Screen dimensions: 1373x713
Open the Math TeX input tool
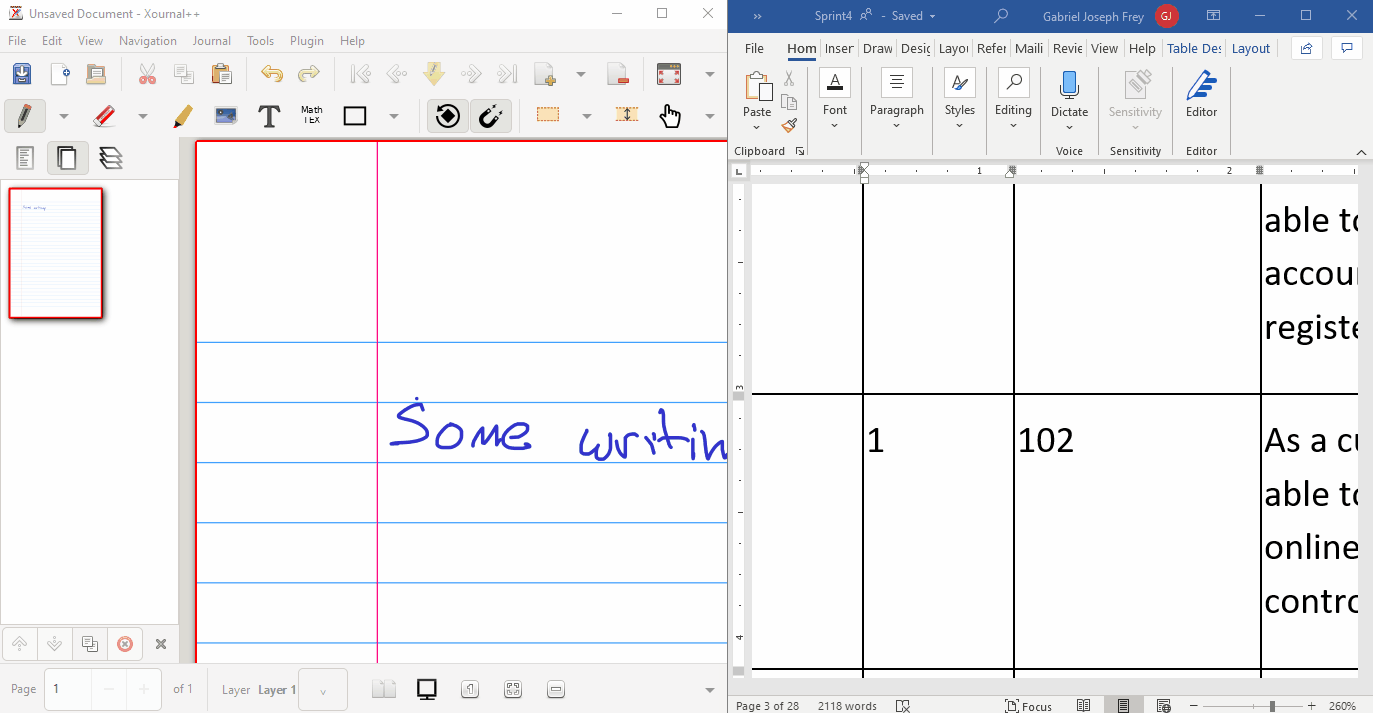pos(311,116)
